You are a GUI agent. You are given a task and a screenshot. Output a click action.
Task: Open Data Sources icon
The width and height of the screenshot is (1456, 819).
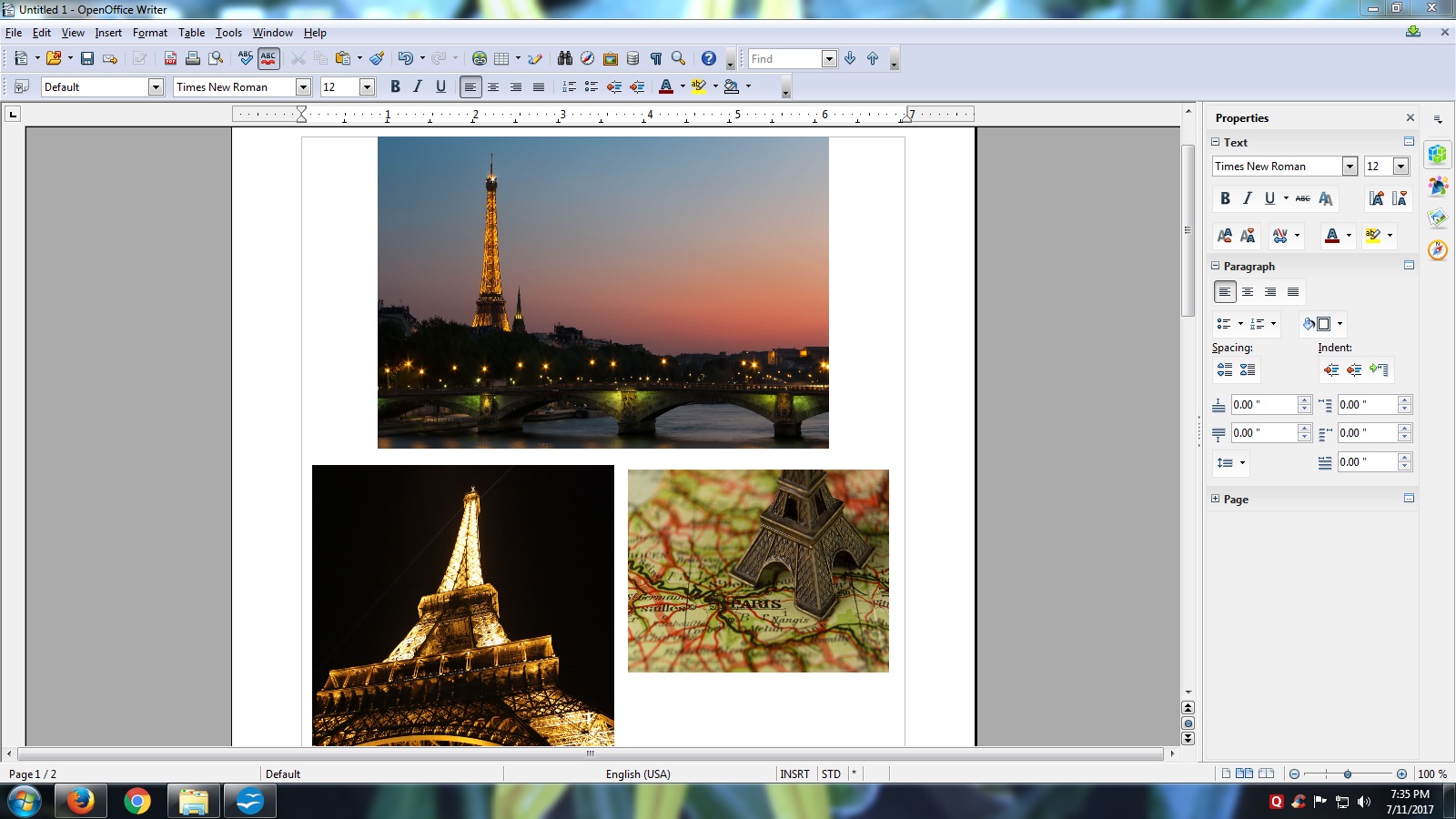point(633,58)
